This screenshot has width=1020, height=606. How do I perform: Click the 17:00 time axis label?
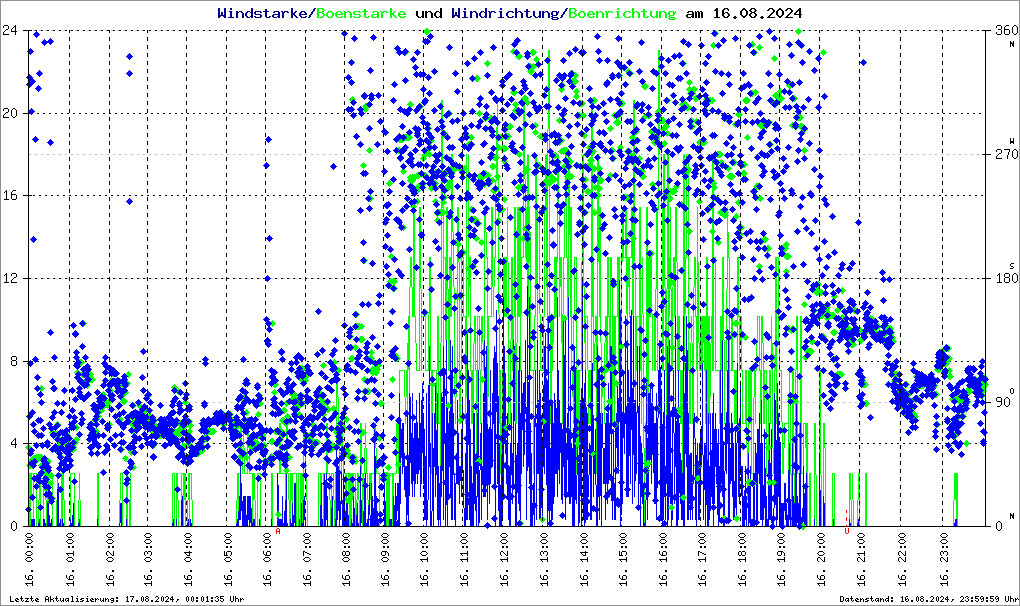pyautogui.click(x=703, y=559)
